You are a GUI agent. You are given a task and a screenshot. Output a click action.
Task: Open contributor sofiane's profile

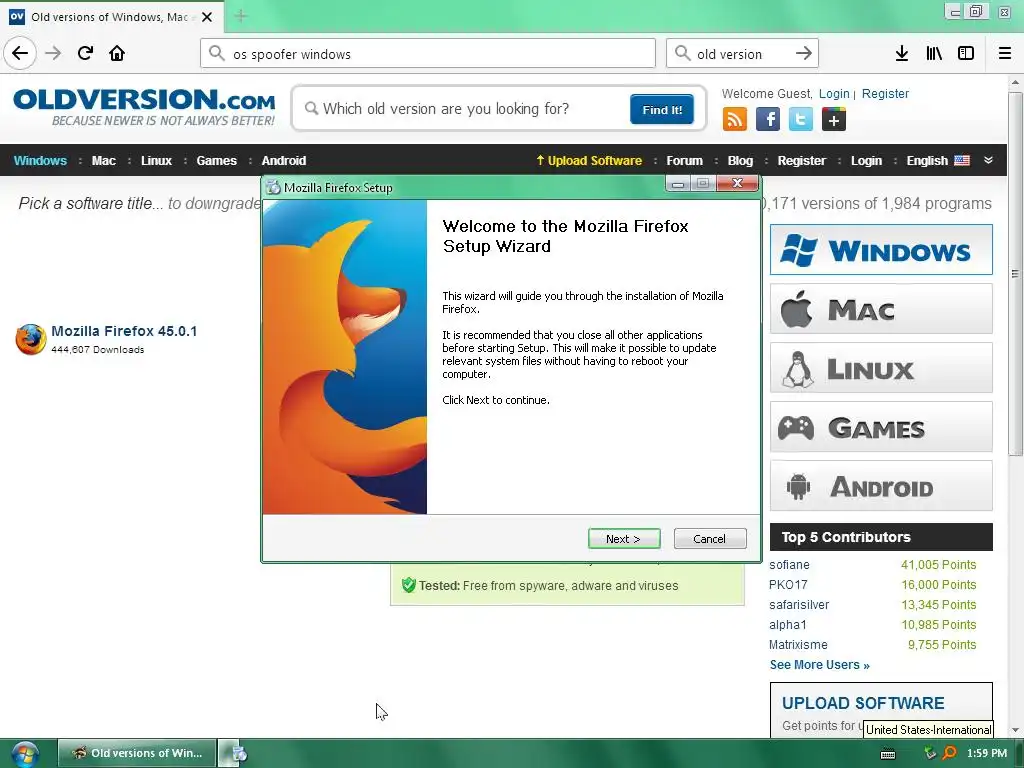point(789,565)
